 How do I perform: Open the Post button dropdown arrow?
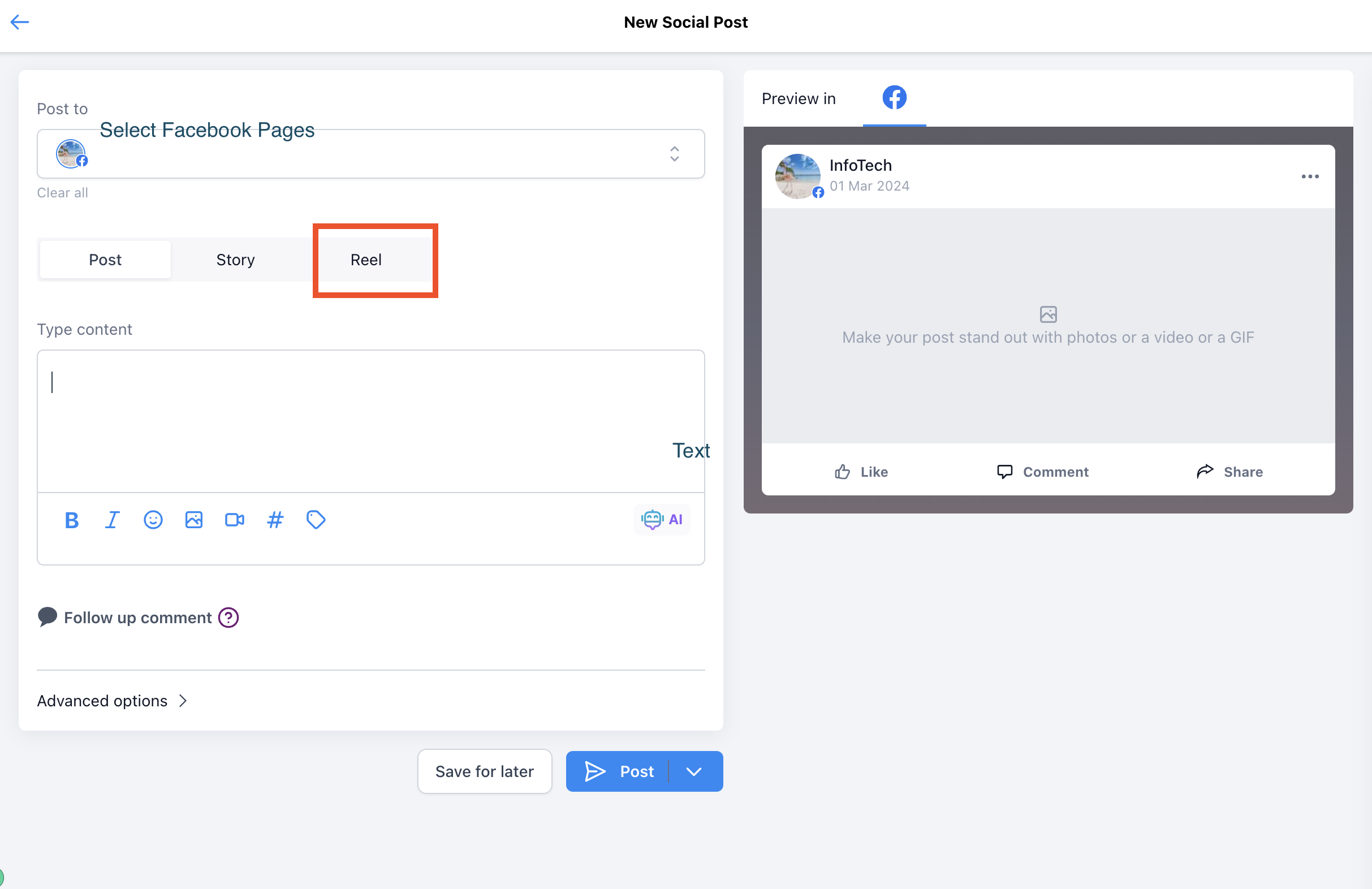(694, 771)
